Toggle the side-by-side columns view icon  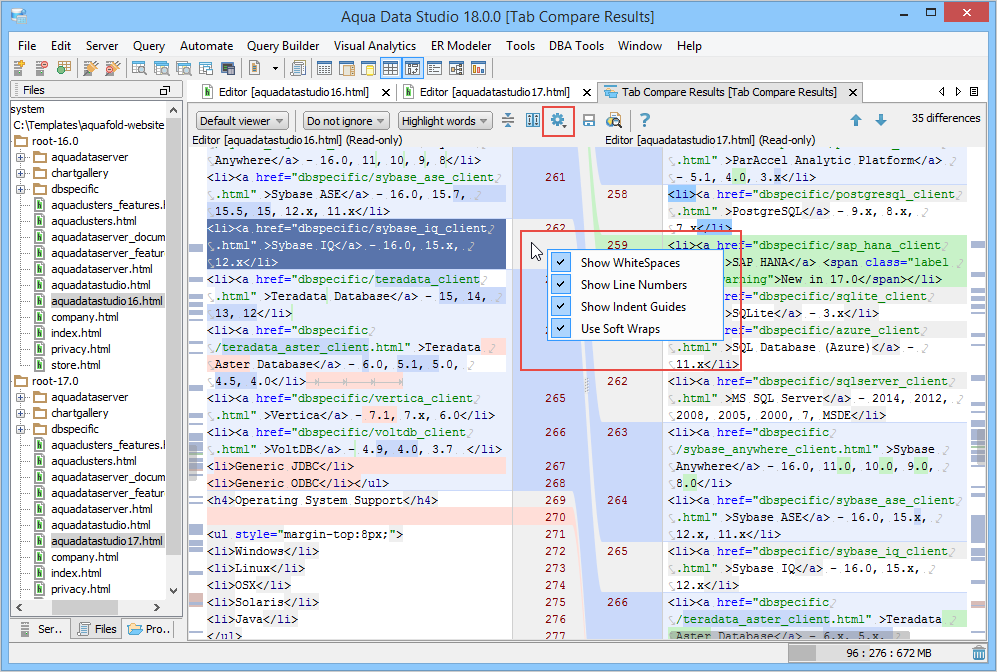point(533,121)
